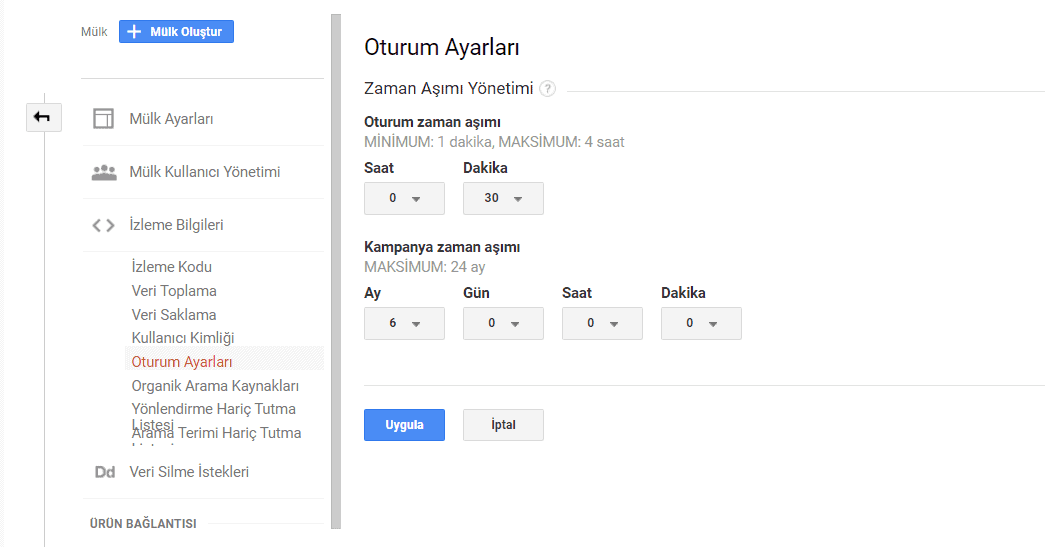
Task: Expand the campaign timeout Ay dropdown
Action: 404,323
